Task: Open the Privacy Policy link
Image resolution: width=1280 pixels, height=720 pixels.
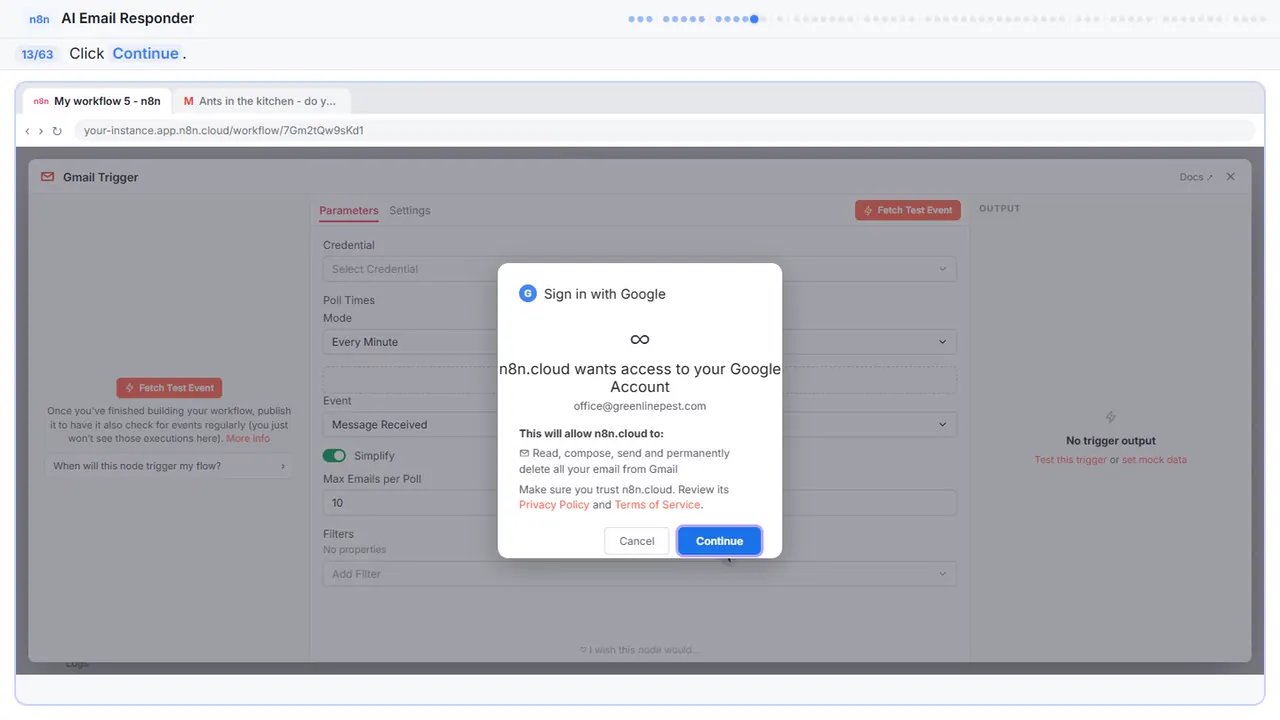Action: 554,505
